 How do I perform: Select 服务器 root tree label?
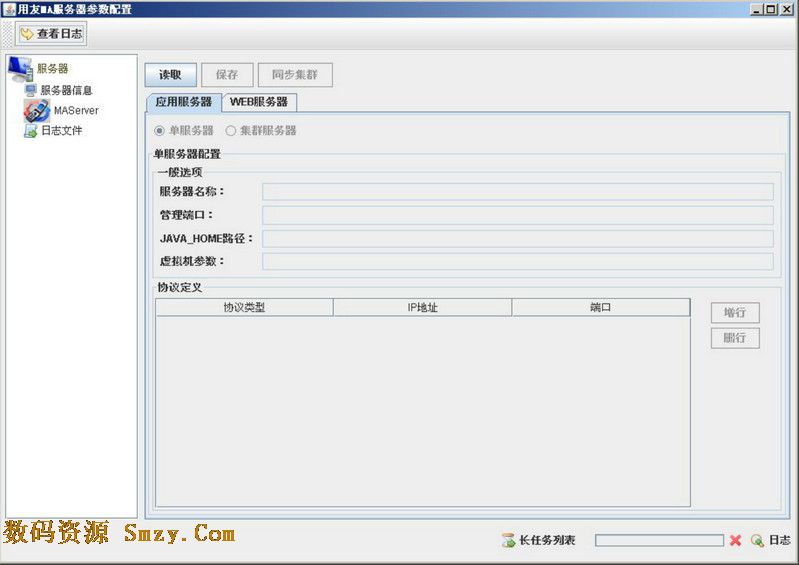52,69
